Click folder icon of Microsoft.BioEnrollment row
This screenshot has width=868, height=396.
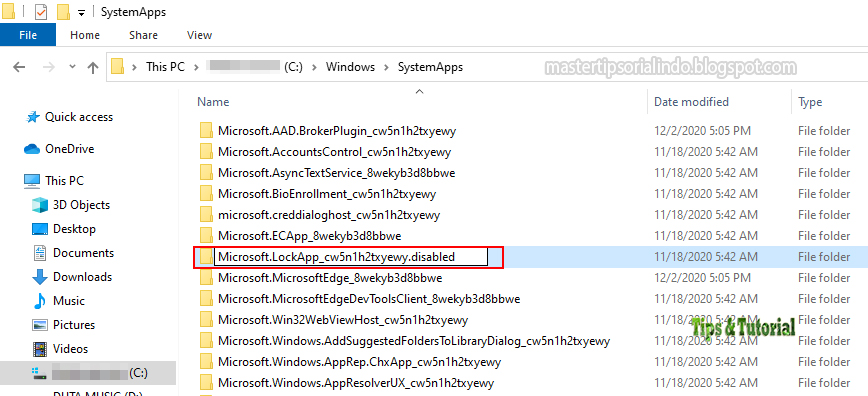click(x=206, y=194)
